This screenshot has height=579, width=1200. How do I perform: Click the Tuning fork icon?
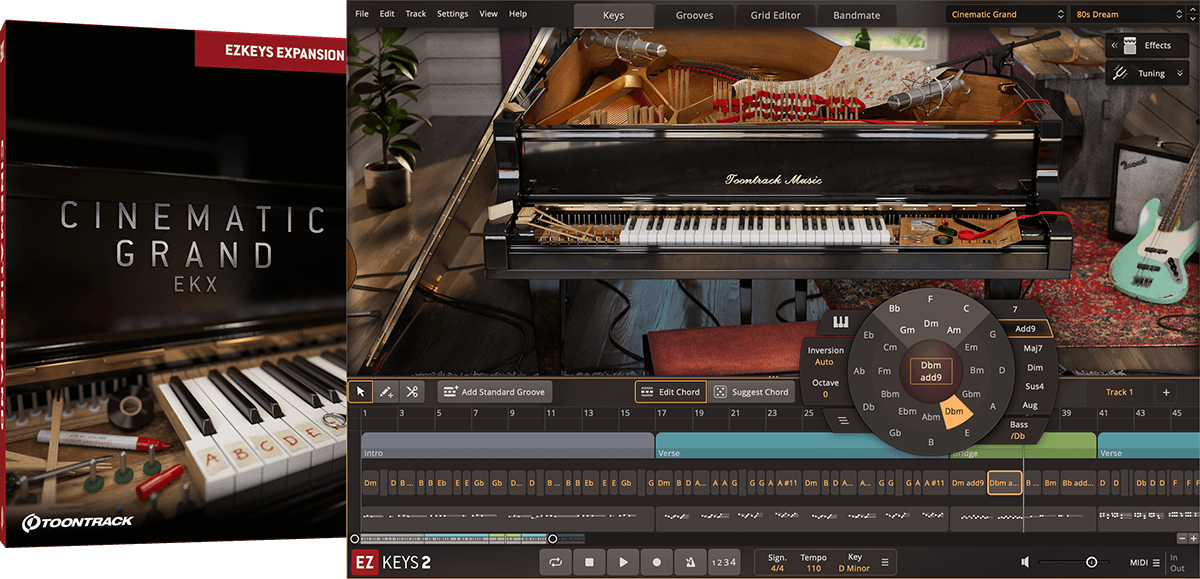pos(1122,73)
